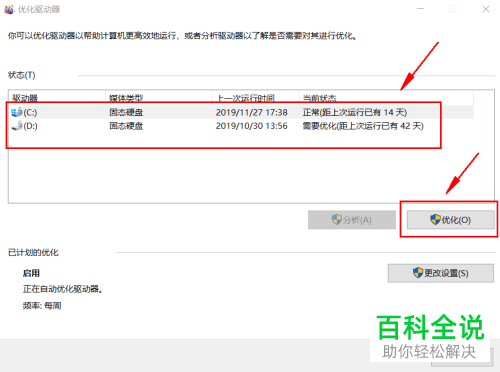Click the 启用 scheduled optimization status

31,273
